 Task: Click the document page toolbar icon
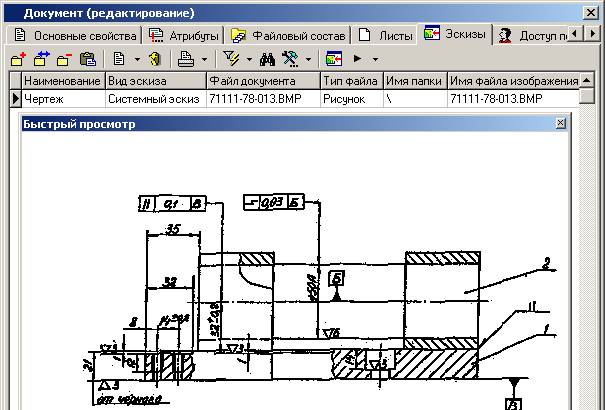(x=119, y=59)
